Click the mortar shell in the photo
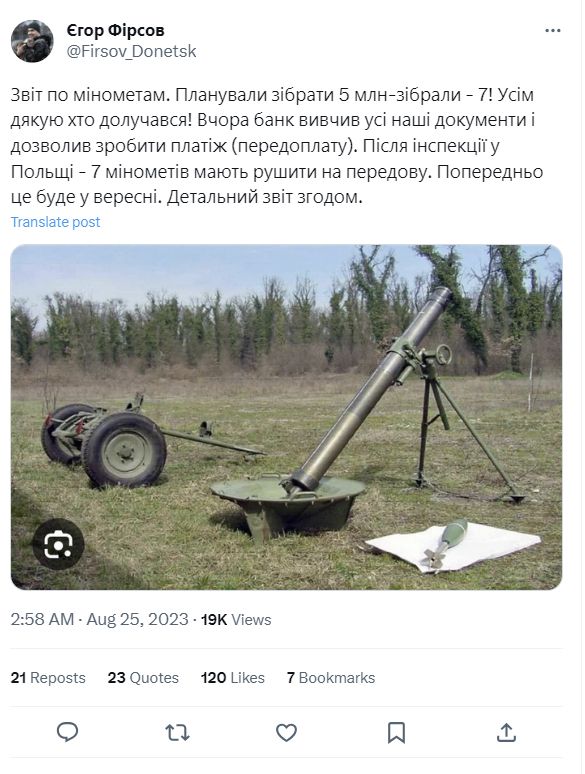Image resolution: width=585 pixels, height=774 pixels. [444, 544]
